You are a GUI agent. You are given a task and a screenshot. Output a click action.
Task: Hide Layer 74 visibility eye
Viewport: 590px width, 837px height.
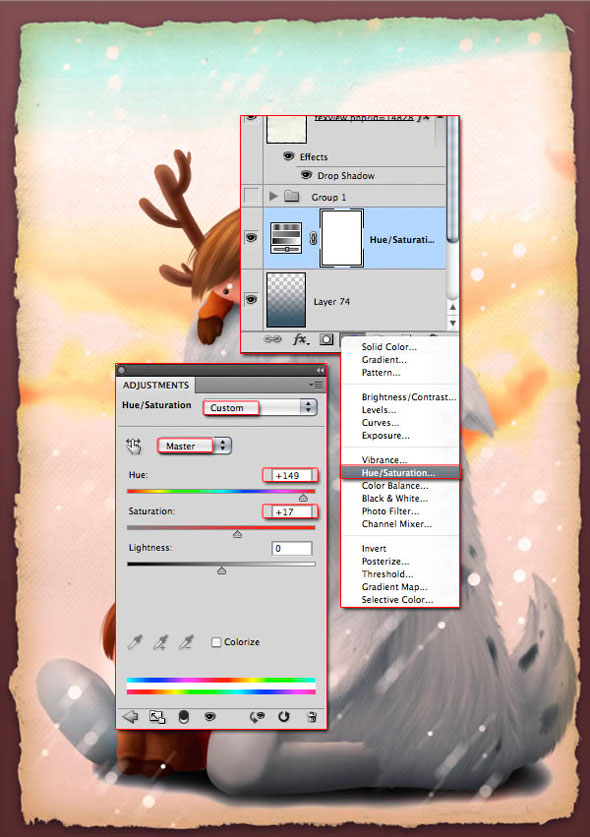click(x=251, y=299)
